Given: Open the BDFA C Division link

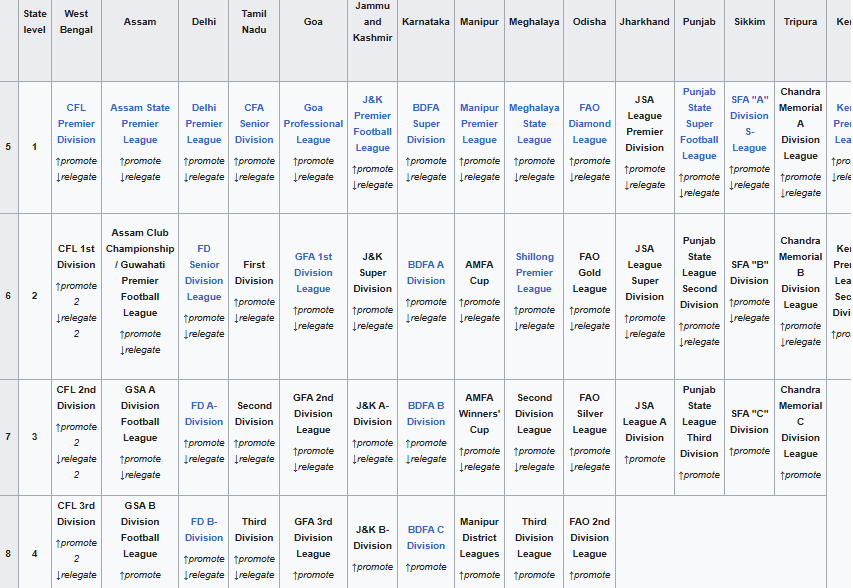Looking at the screenshot, I should click(x=426, y=537).
